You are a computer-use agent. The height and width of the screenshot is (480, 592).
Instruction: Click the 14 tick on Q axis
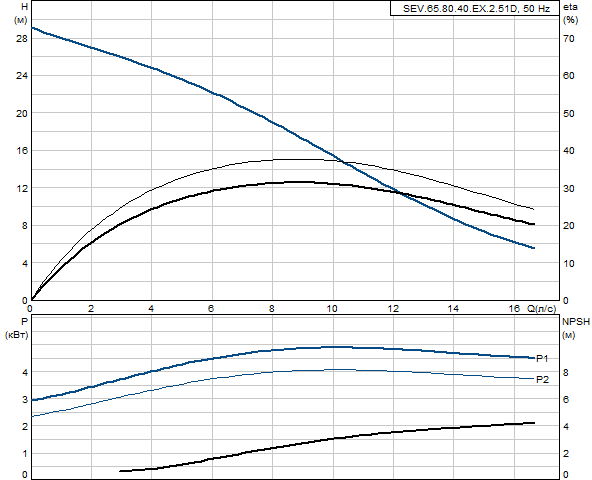point(453,309)
